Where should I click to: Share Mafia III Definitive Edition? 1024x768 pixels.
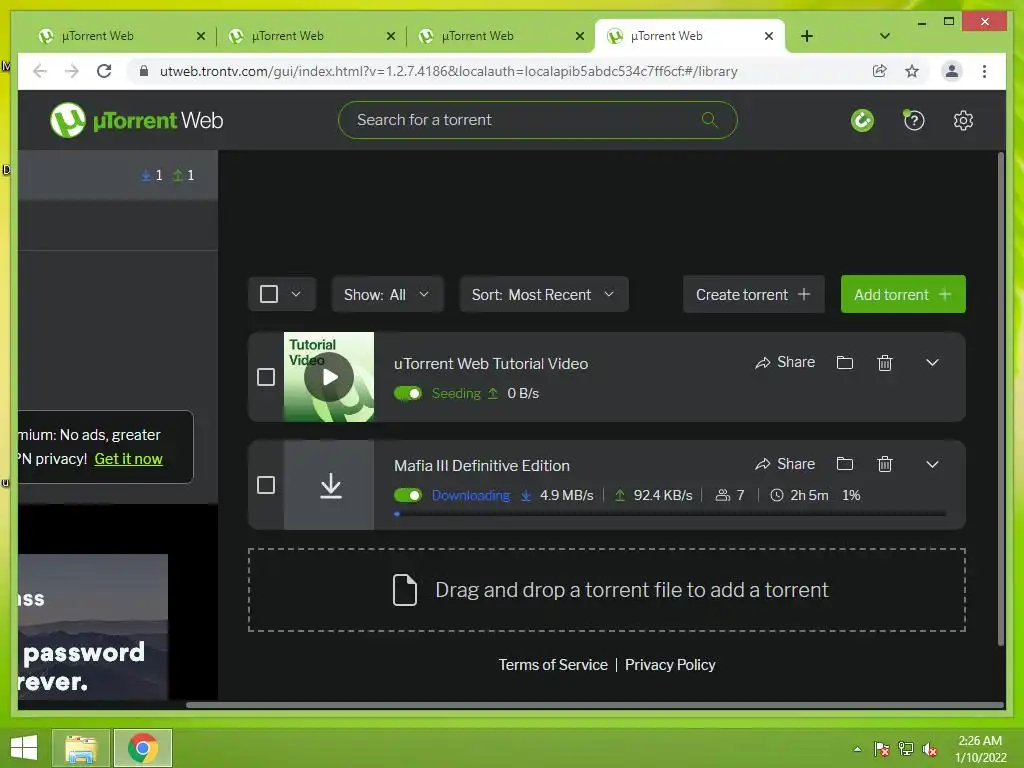click(784, 464)
